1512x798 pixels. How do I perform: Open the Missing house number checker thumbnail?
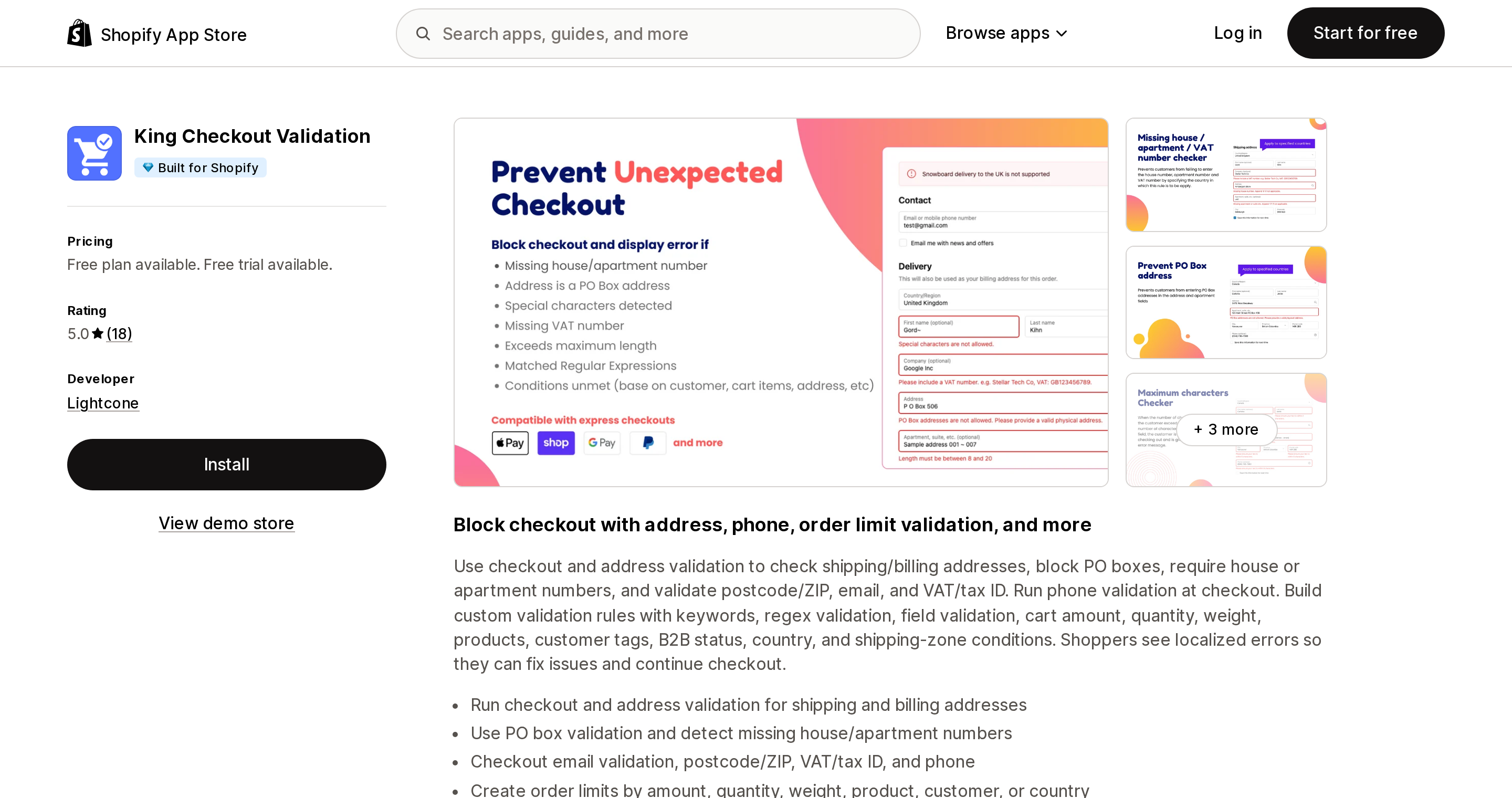point(1225,175)
